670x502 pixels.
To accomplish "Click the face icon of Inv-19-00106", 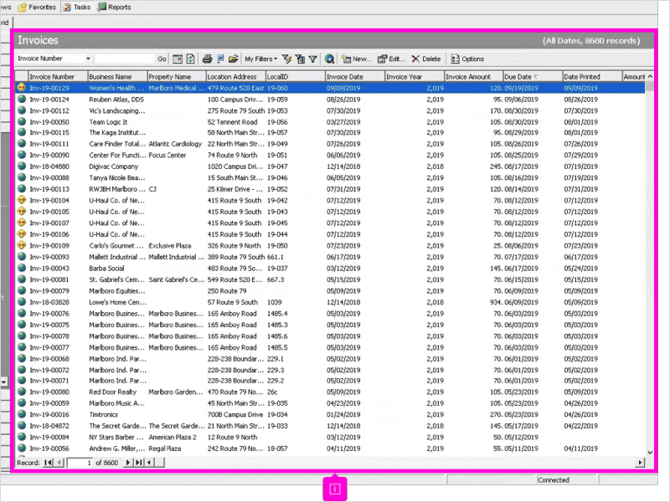I will click(x=21, y=234).
